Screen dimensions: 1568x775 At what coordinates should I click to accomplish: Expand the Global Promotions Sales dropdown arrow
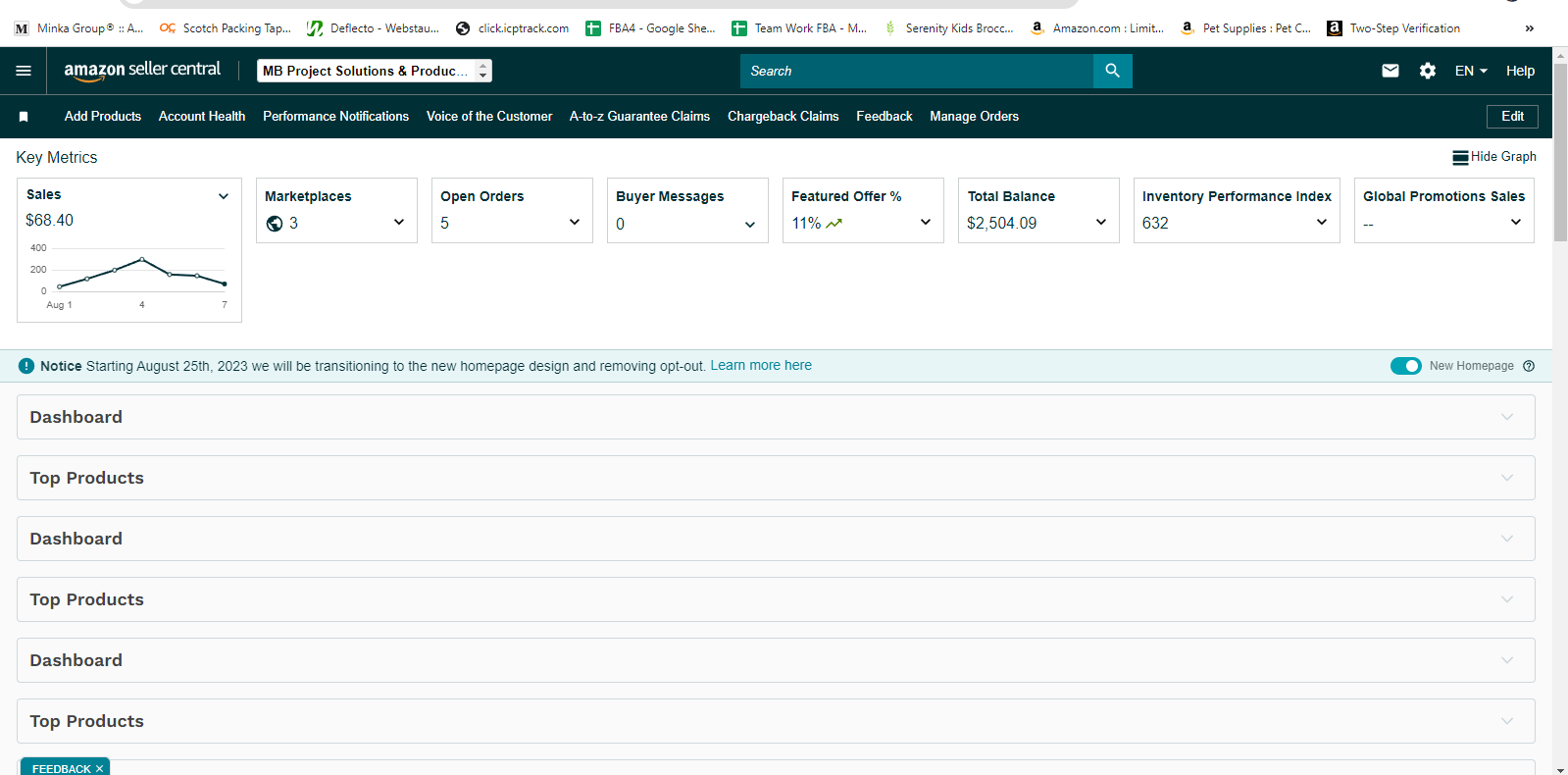tap(1516, 222)
